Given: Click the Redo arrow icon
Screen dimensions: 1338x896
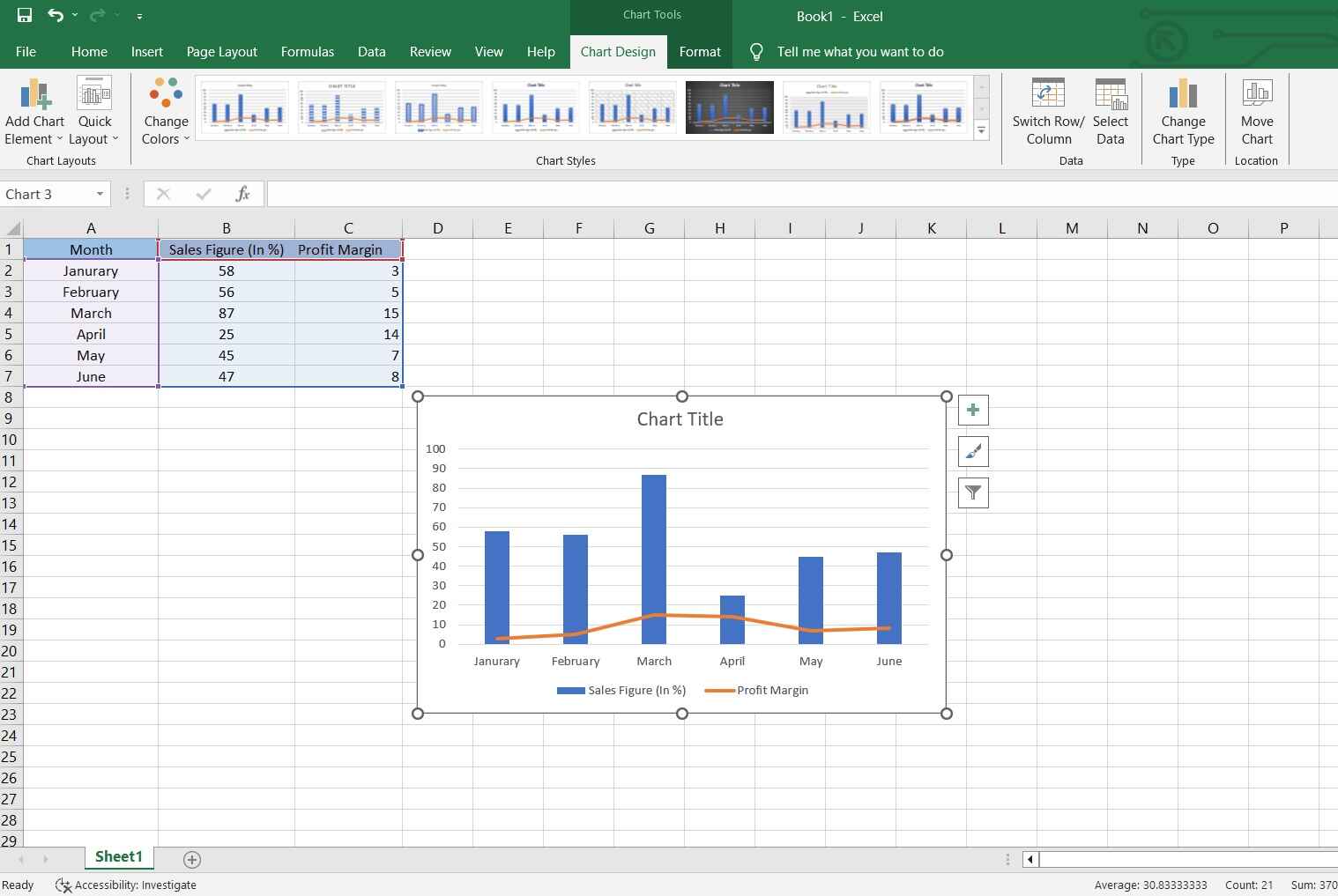Looking at the screenshot, I should [x=96, y=15].
